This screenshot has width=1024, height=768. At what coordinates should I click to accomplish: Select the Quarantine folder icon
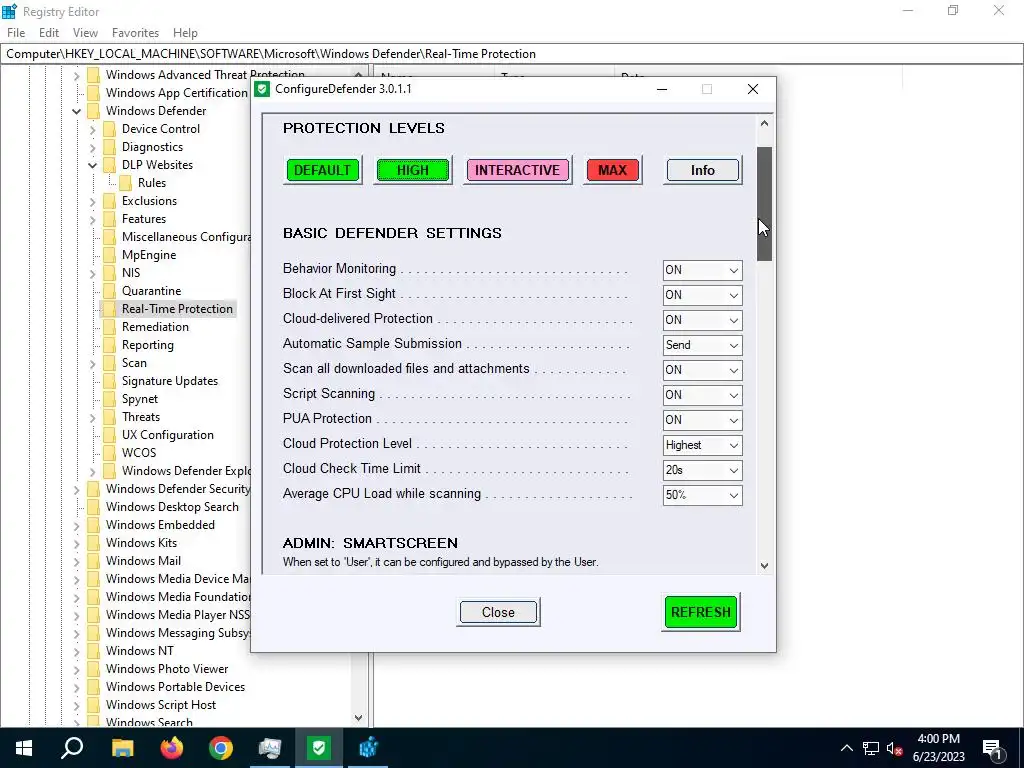point(110,291)
